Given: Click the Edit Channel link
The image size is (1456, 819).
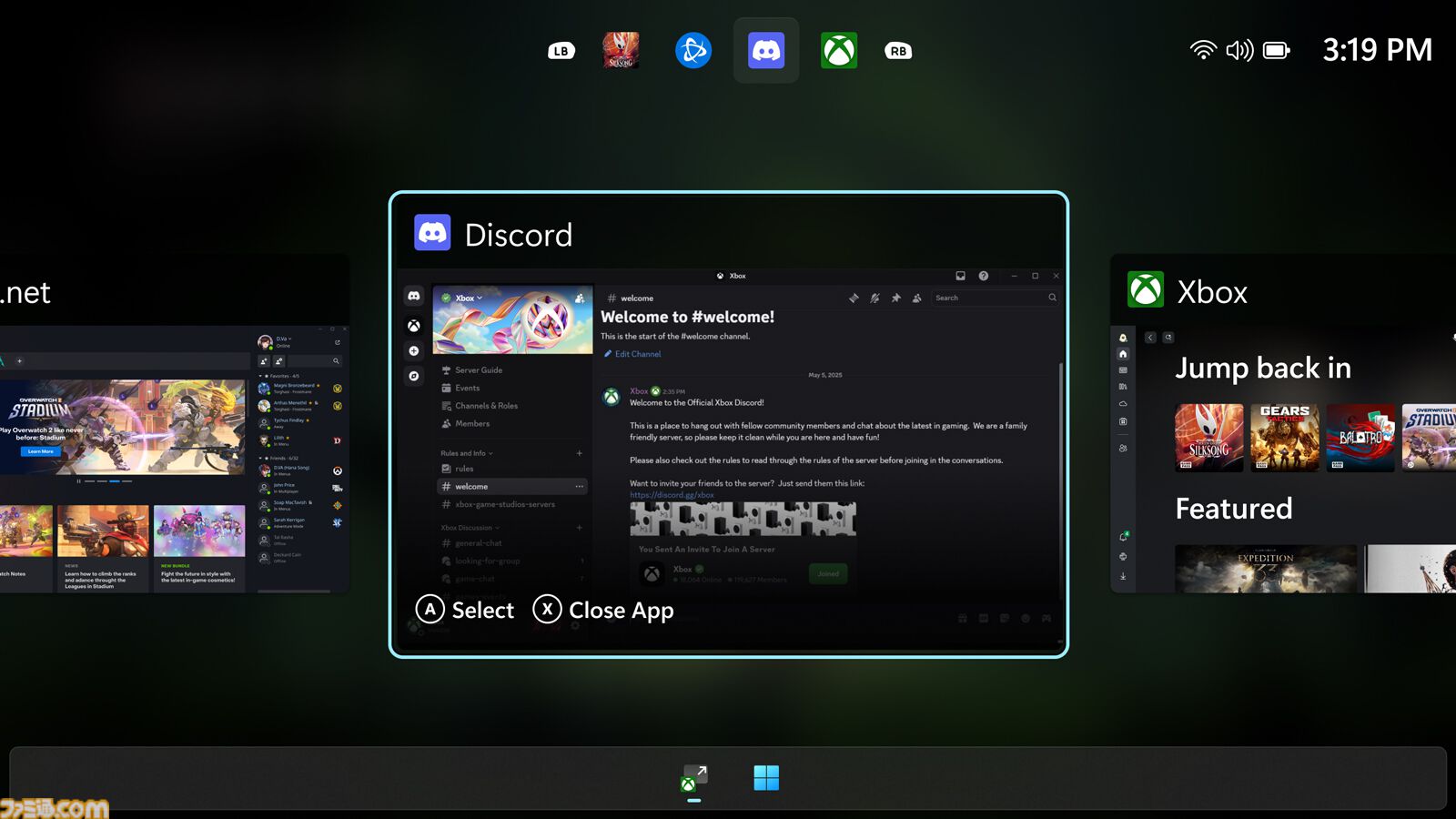Looking at the screenshot, I should [x=632, y=354].
